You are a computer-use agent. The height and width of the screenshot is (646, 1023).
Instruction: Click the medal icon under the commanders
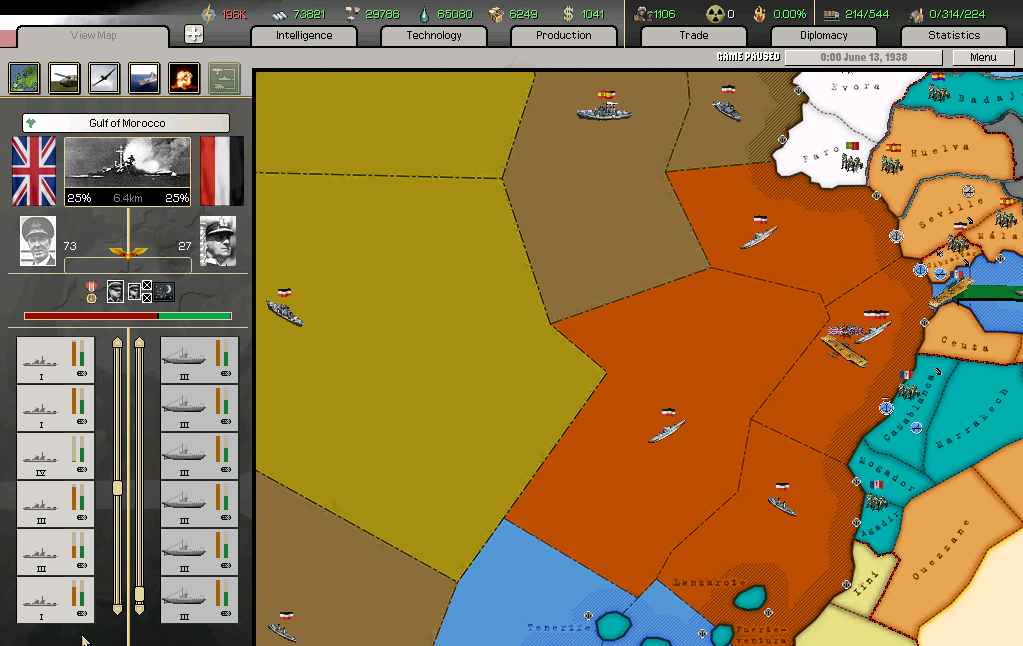[x=92, y=291]
